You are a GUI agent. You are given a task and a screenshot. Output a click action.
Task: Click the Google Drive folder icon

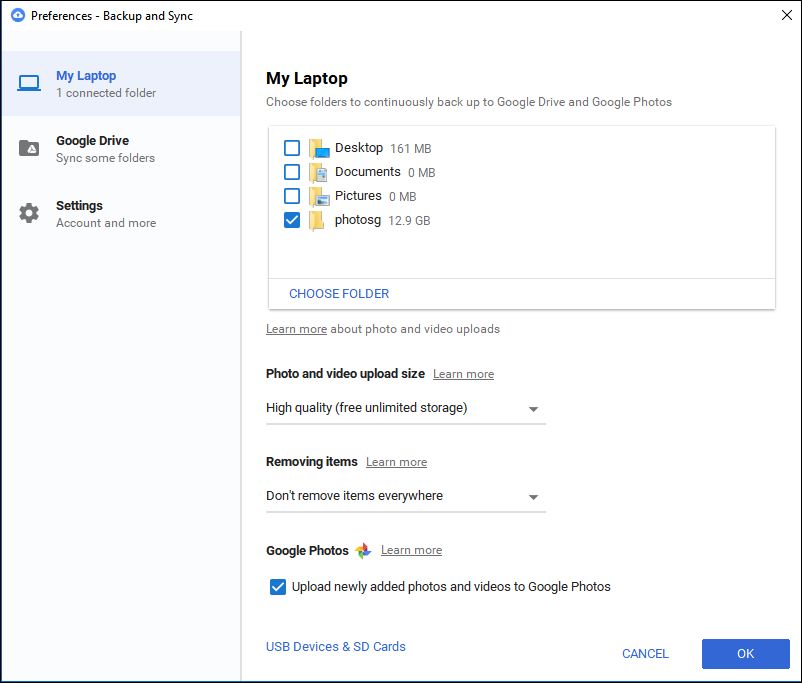(x=29, y=148)
